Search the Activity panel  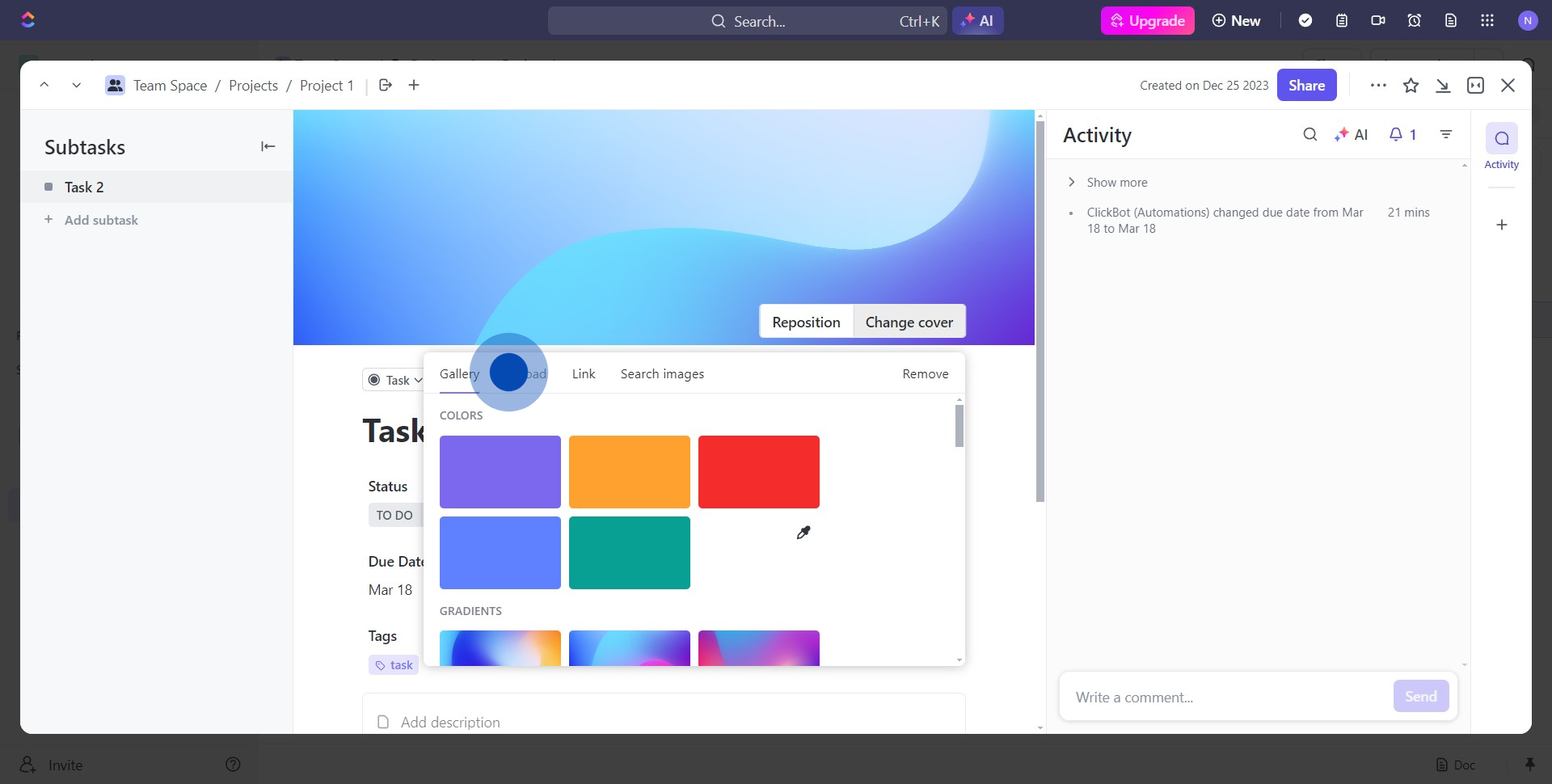point(1310,134)
